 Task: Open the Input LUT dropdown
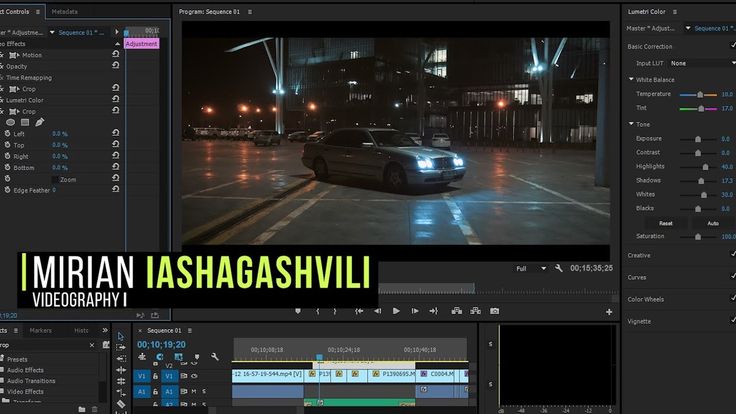tap(702, 63)
